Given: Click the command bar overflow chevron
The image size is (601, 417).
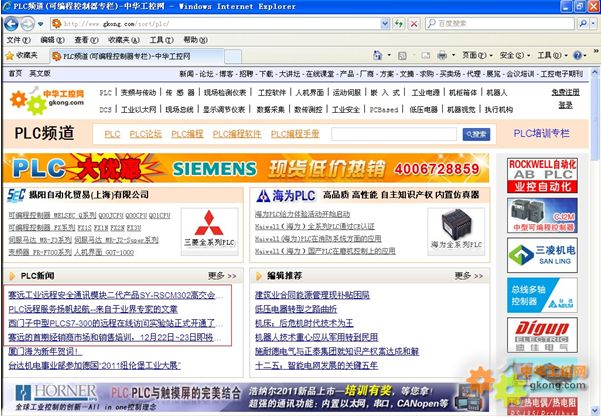Looking at the screenshot, I should pos(596,52).
